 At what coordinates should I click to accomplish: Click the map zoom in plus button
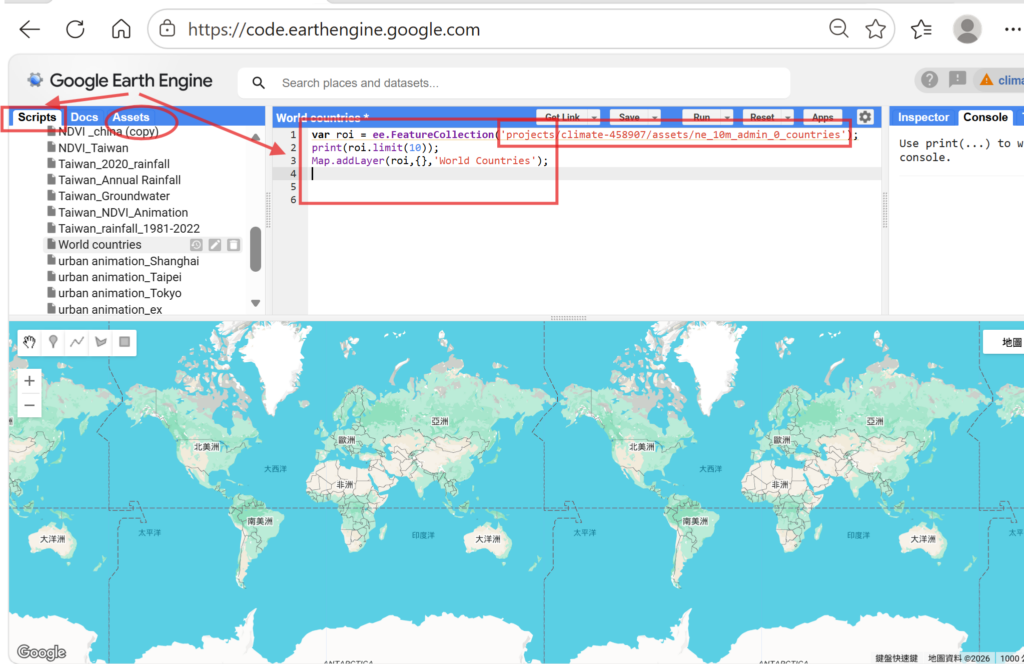pos(30,381)
